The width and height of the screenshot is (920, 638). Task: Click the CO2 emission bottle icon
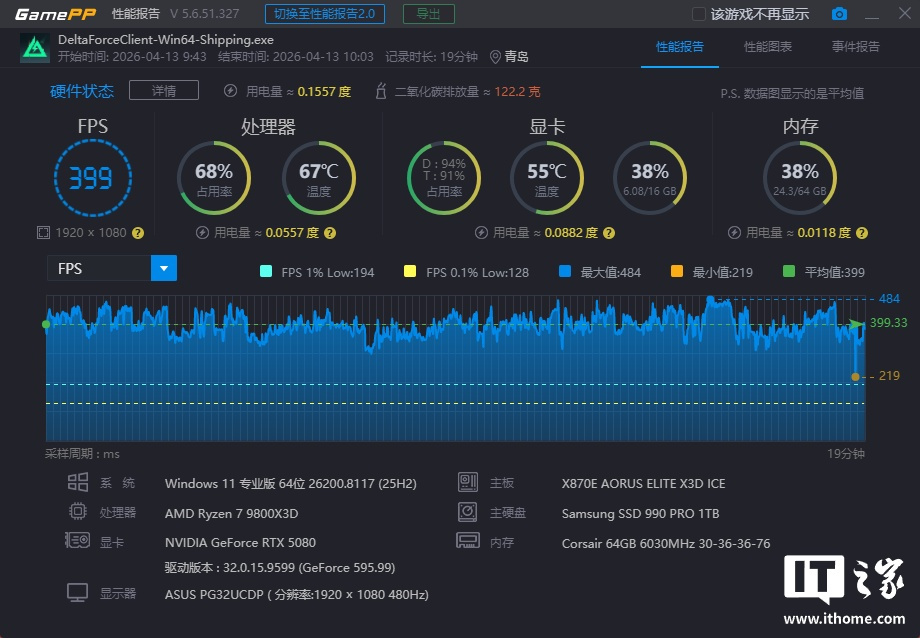[x=380, y=91]
